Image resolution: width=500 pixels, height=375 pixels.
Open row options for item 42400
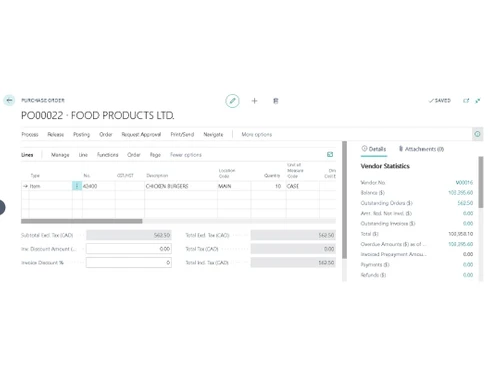pos(77,186)
